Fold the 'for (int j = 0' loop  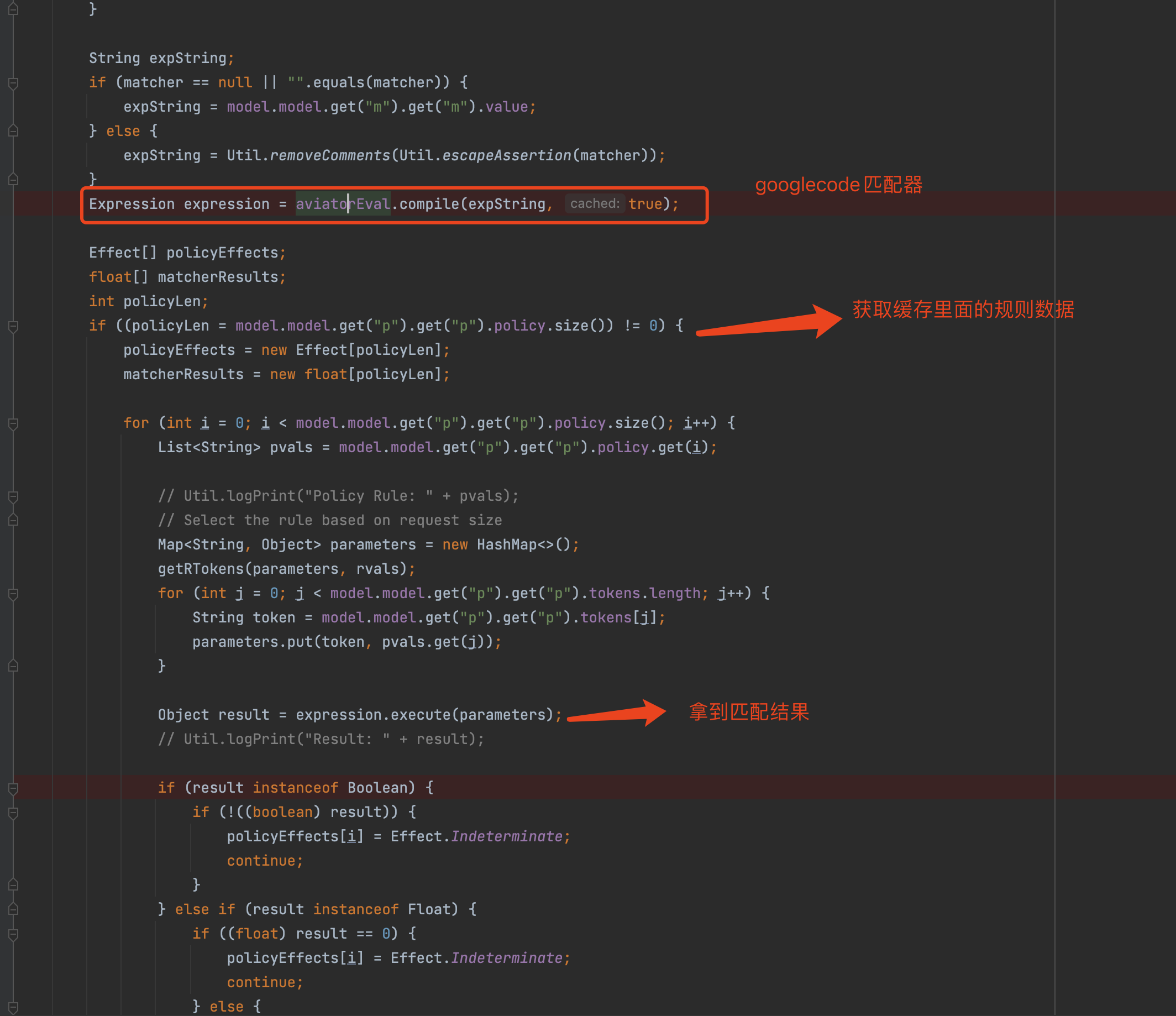coord(14,594)
